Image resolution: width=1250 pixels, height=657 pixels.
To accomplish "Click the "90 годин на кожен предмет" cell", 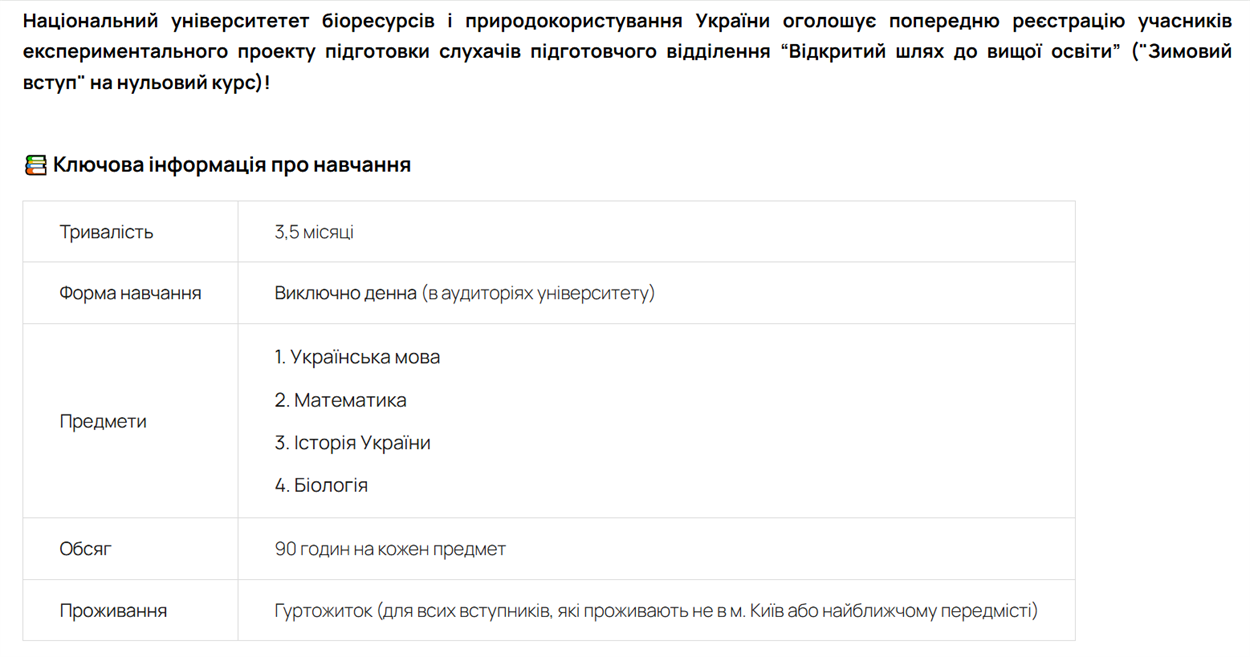I will pyautogui.click(x=390, y=549).
